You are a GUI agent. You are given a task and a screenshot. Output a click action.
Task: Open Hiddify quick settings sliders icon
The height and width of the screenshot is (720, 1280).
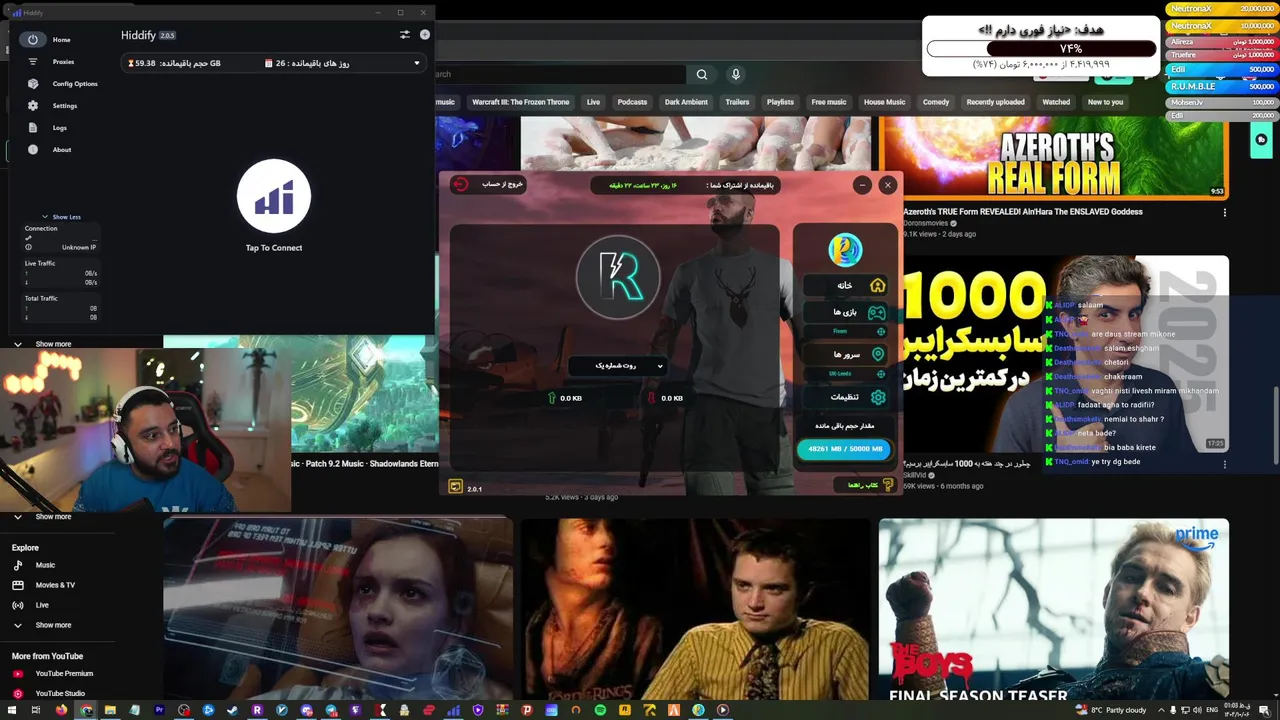(404, 34)
